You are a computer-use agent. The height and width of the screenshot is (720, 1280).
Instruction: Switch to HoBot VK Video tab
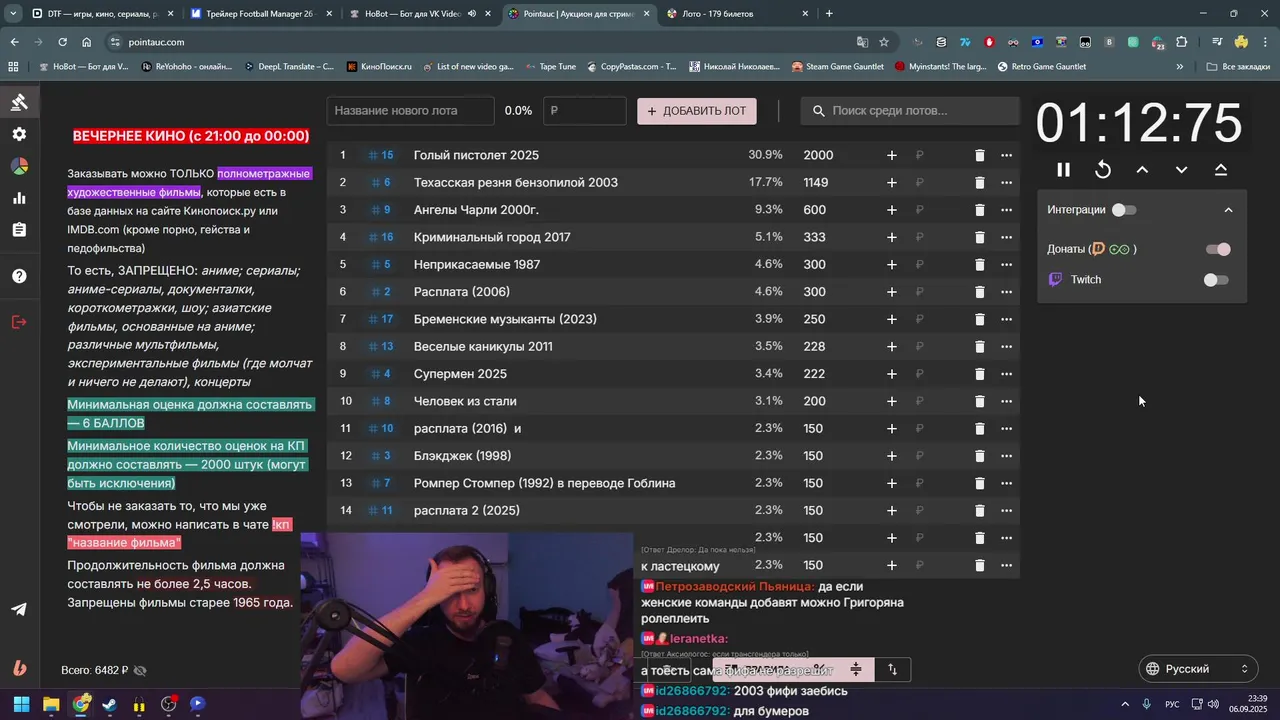pos(418,14)
